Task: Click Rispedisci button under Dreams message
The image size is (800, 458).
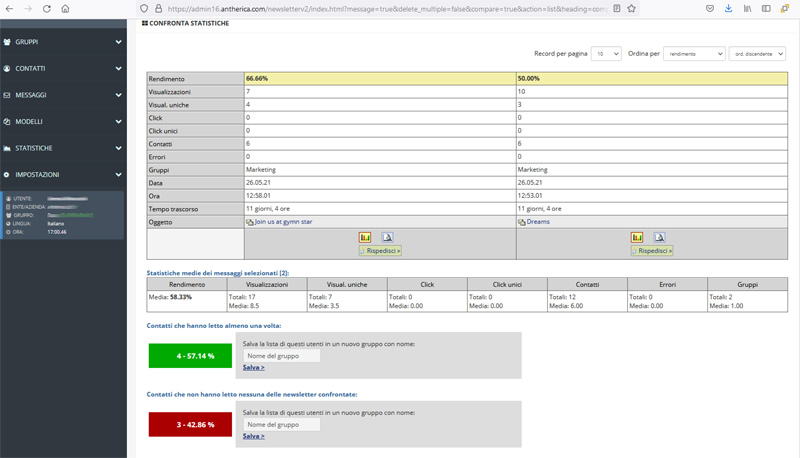Action: [x=652, y=251]
